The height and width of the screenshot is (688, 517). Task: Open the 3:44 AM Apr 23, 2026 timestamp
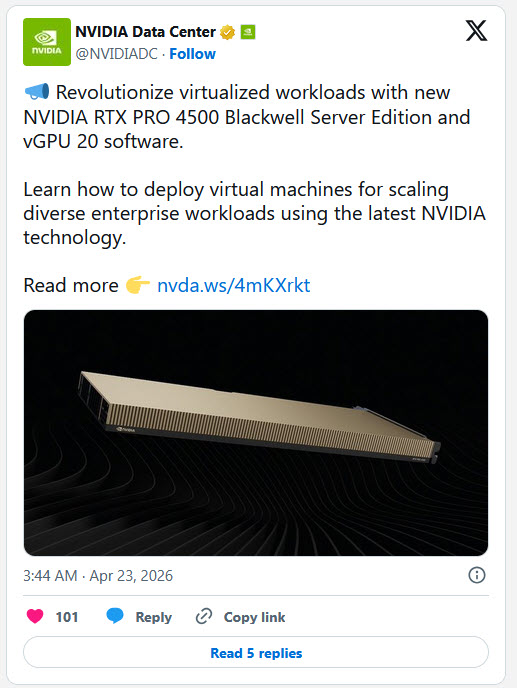click(98, 575)
